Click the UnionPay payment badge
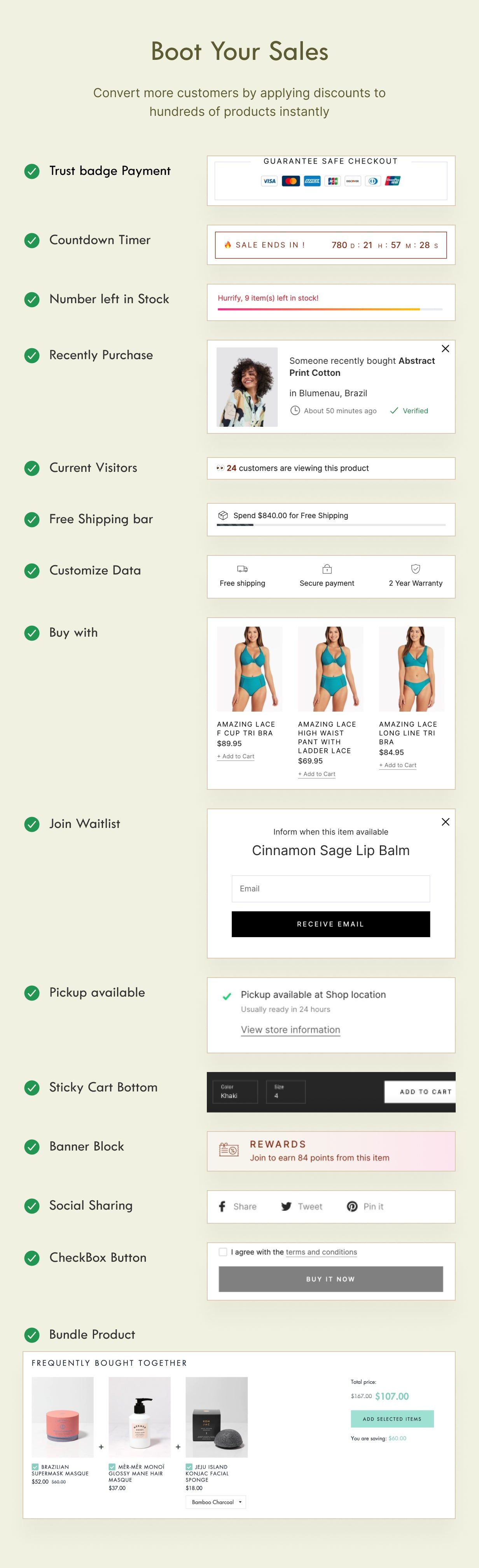479x1568 pixels. point(393,181)
